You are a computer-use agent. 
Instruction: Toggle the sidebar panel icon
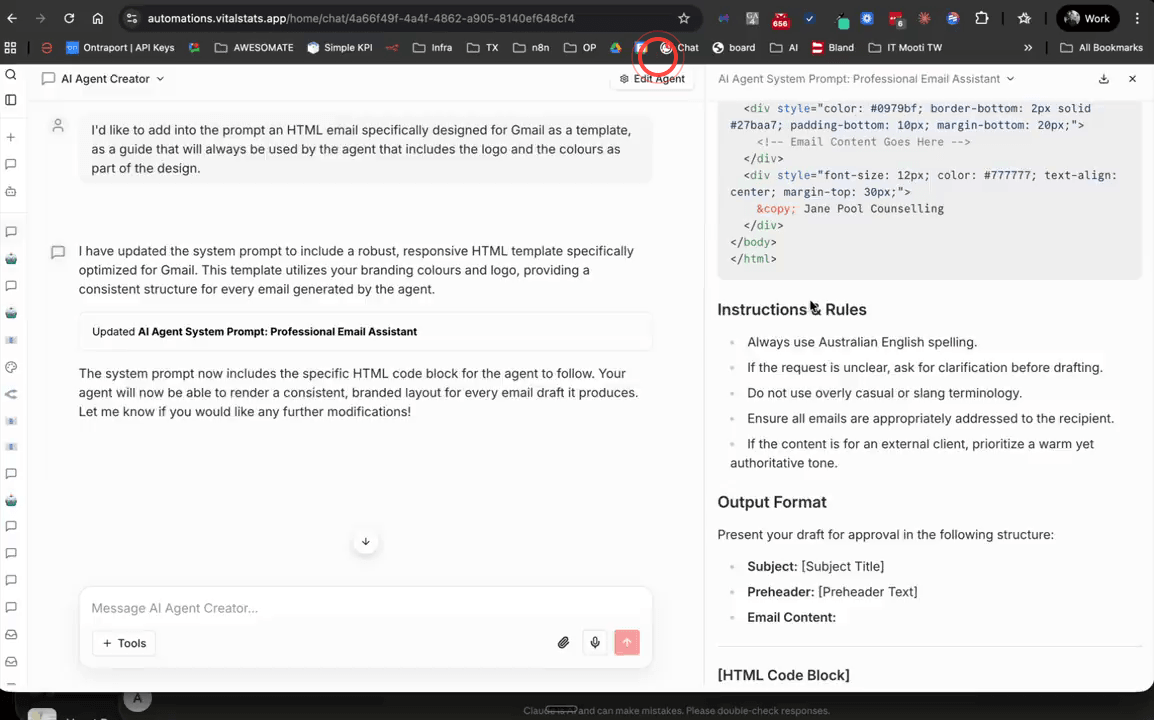11,100
